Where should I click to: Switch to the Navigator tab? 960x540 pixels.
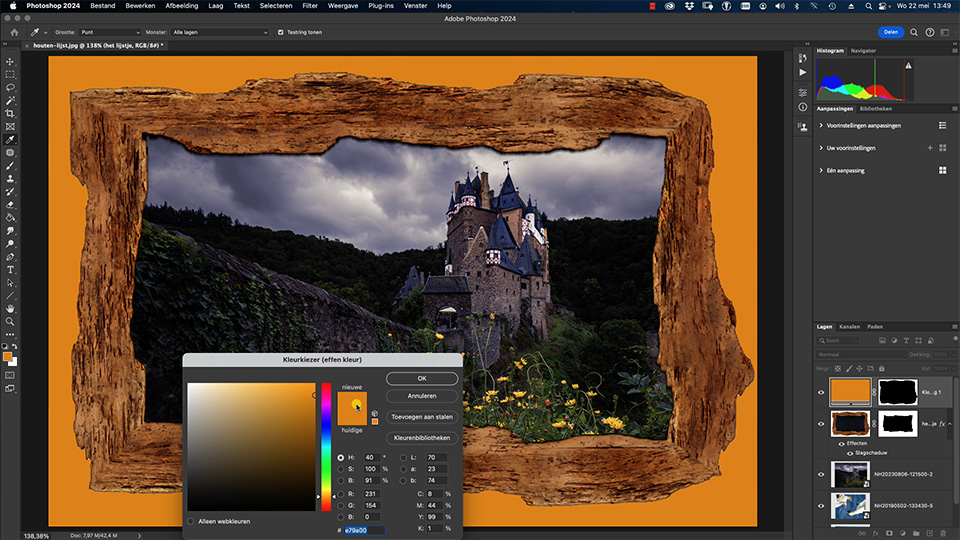click(x=863, y=51)
